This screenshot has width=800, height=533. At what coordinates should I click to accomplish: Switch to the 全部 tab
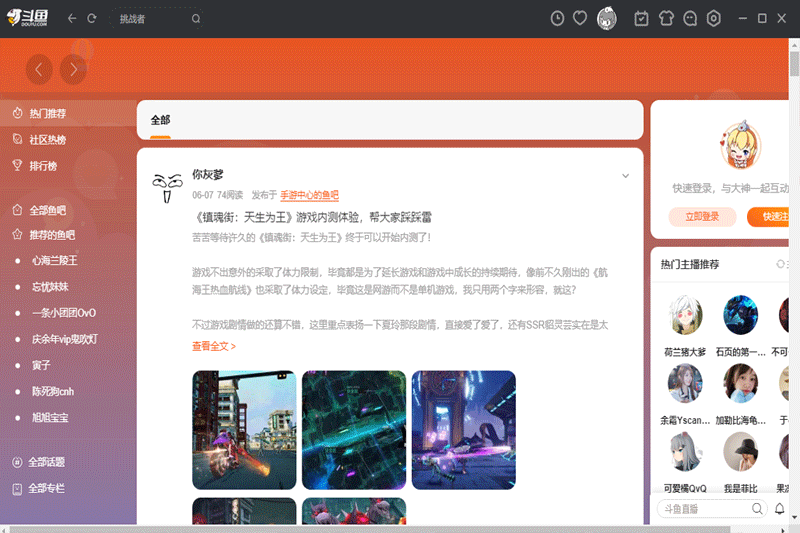click(160, 120)
